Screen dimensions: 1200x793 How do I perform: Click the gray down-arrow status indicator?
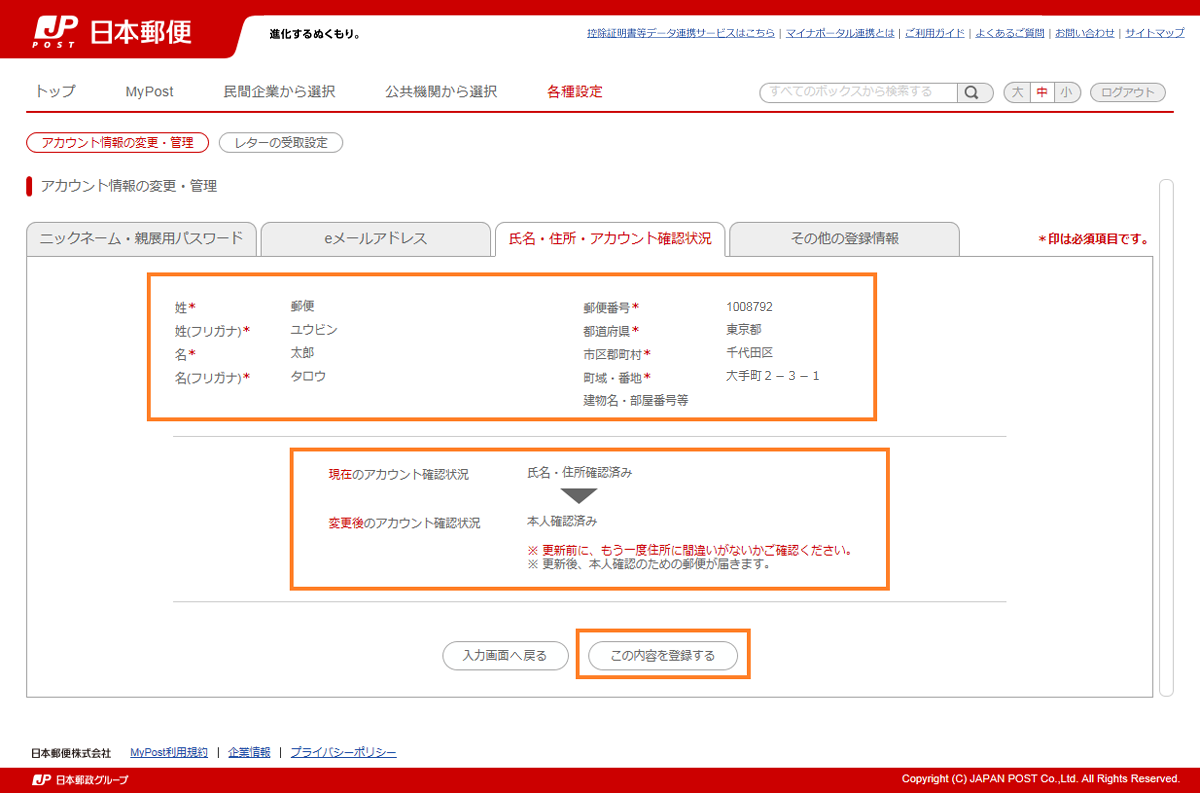pyautogui.click(x=578, y=496)
